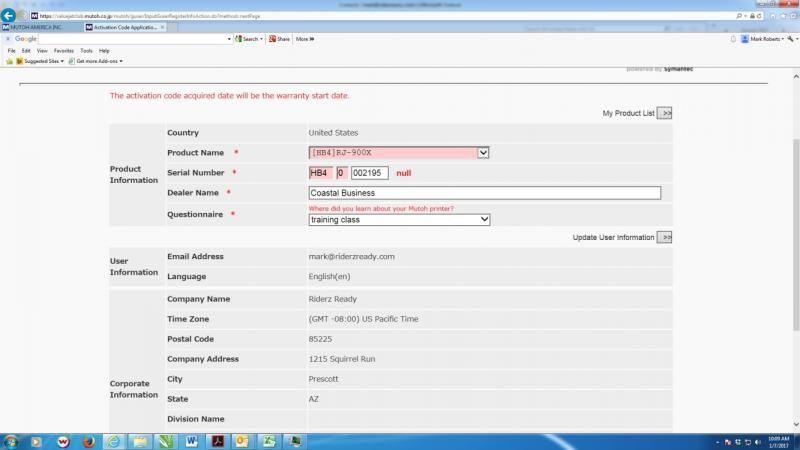Click the postal code '85225' text
This screenshot has width=800, height=450.
click(320, 339)
